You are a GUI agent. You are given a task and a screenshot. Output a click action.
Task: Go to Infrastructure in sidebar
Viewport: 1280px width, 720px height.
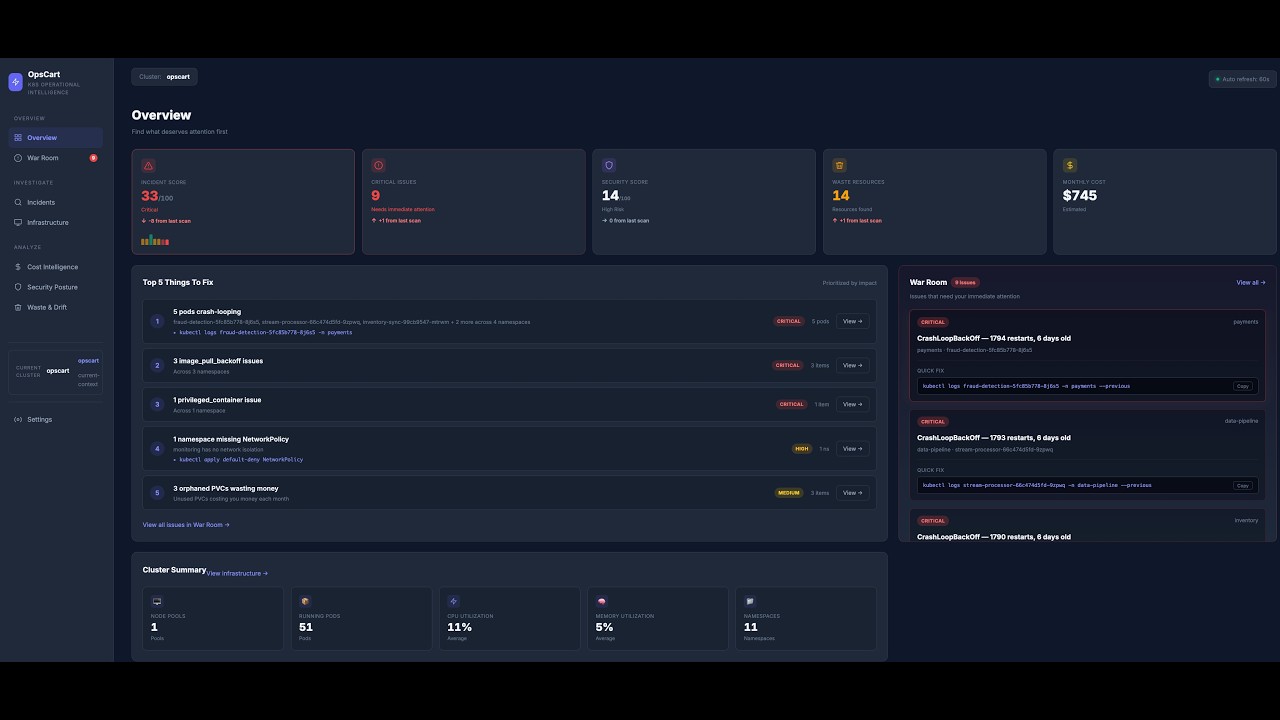(56, 222)
